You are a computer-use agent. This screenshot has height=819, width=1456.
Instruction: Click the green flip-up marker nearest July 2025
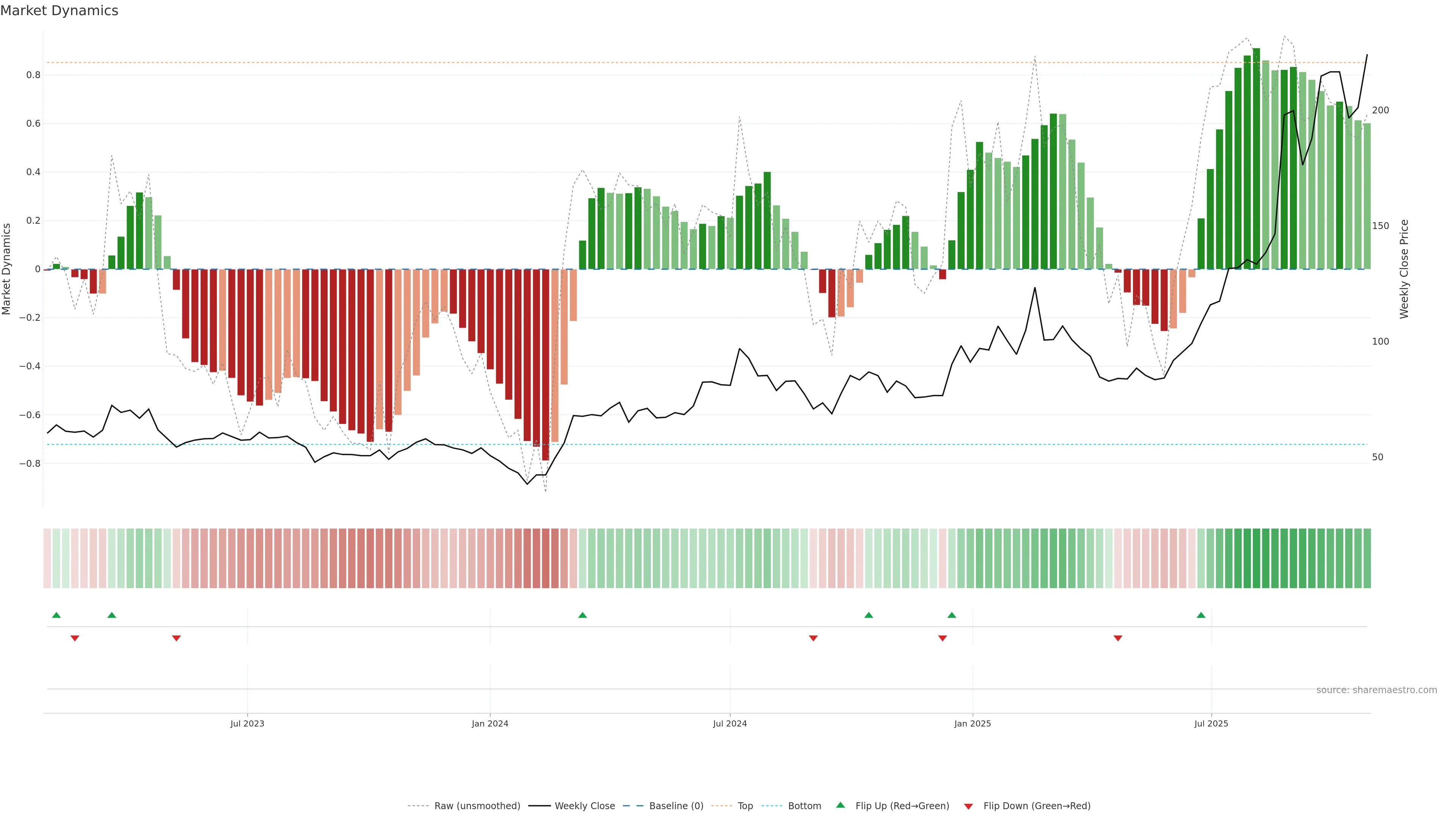(1201, 615)
